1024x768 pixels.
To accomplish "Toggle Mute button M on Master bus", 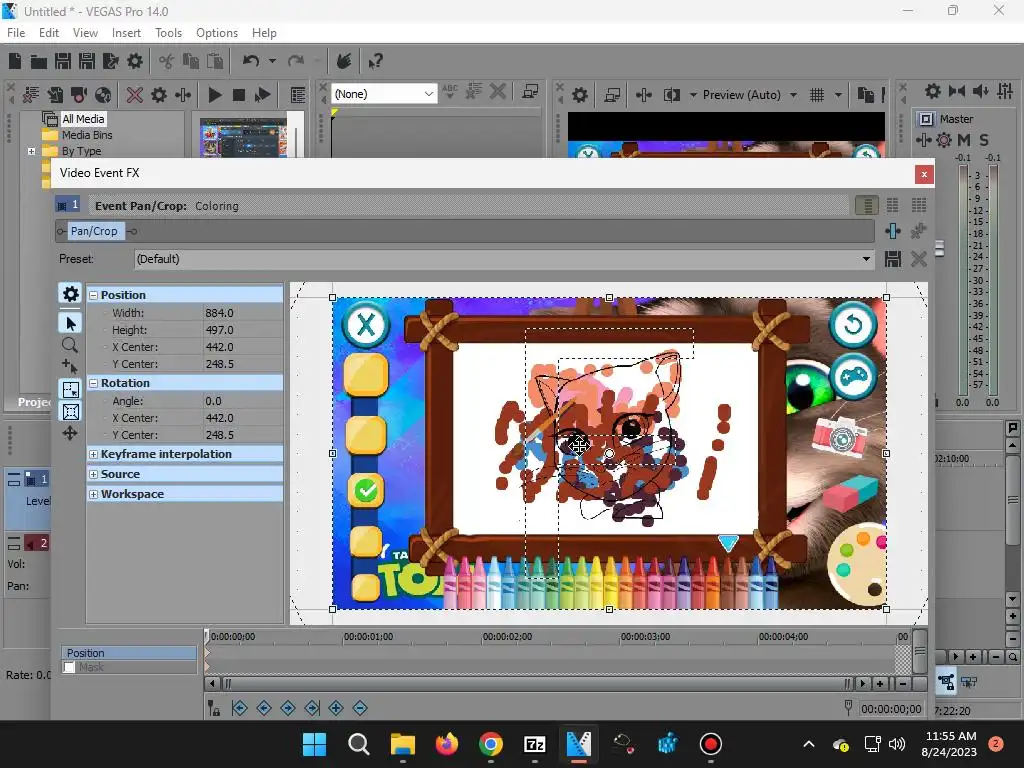I will (964, 140).
